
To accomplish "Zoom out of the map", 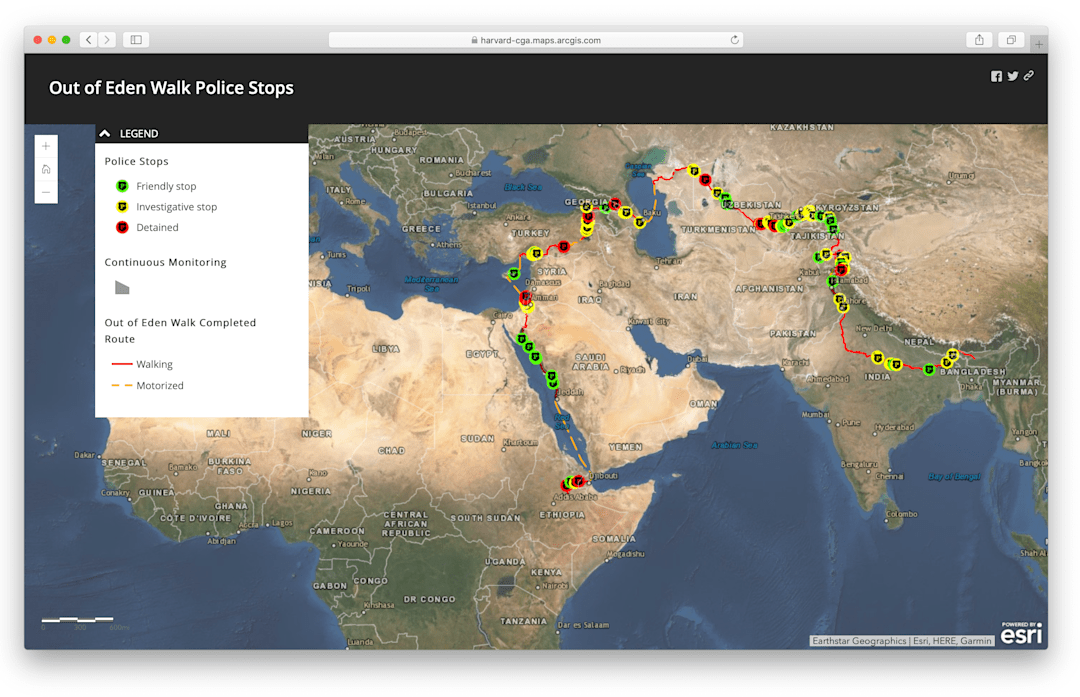I will [46, 192].
